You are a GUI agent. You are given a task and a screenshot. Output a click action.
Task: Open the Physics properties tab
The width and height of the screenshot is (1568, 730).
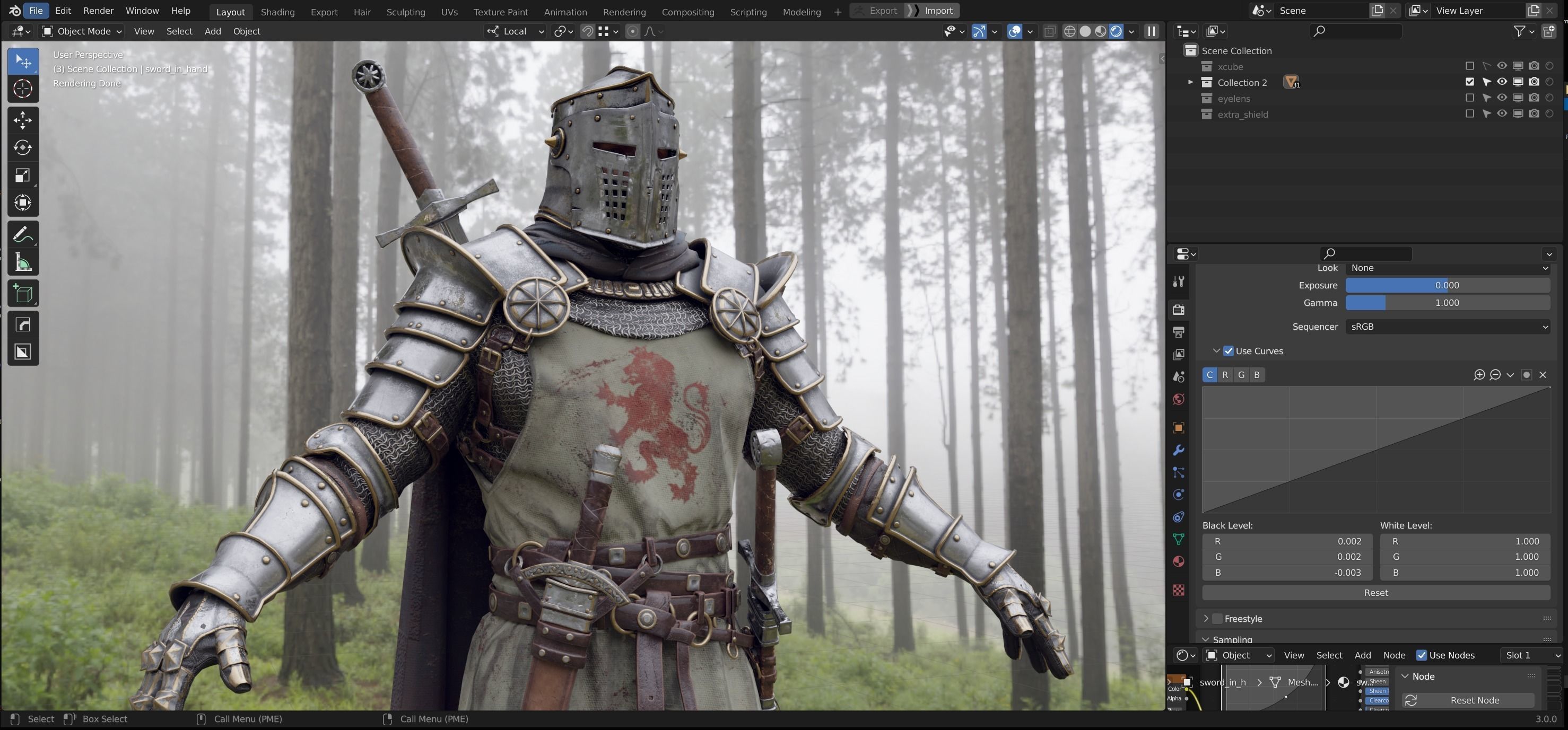click(x=1179, y=495)
